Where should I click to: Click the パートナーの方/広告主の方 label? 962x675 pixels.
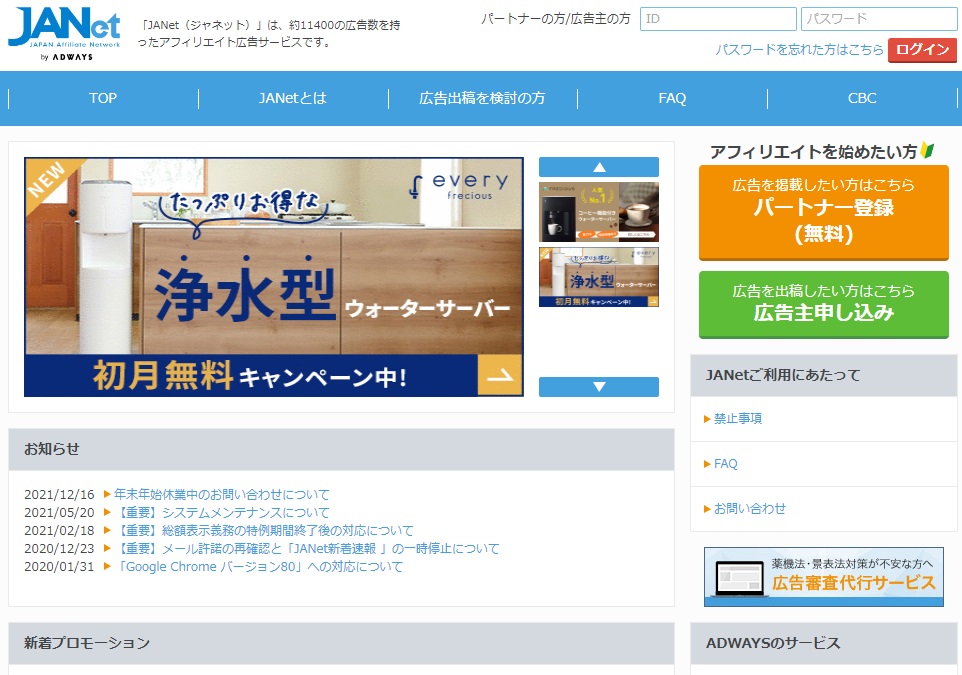[x=555, y=19]
